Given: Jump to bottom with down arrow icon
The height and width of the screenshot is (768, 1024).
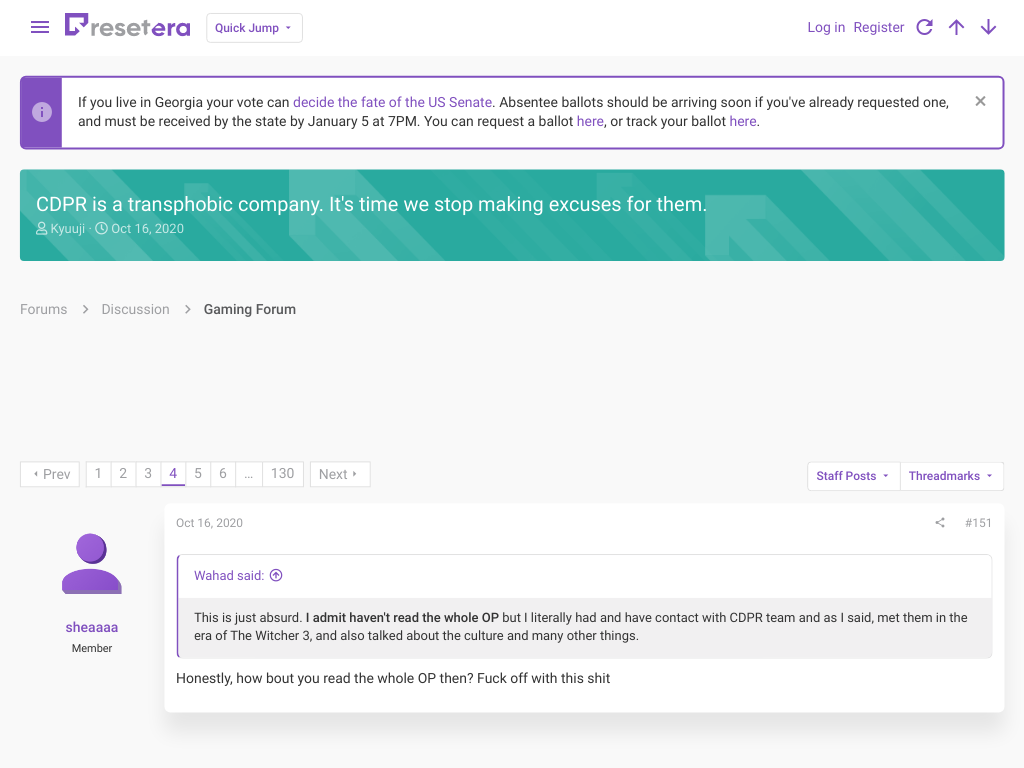Looking at the screenshot, I should point(988,27).
